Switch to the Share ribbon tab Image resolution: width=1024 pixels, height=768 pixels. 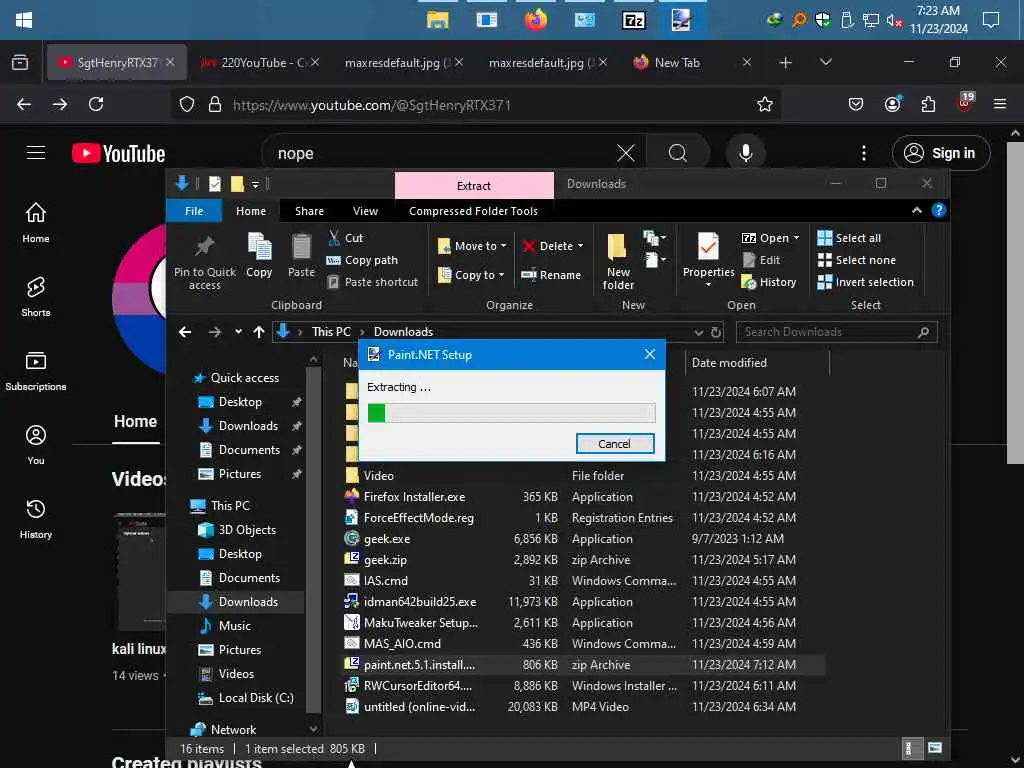click(309, 211)
